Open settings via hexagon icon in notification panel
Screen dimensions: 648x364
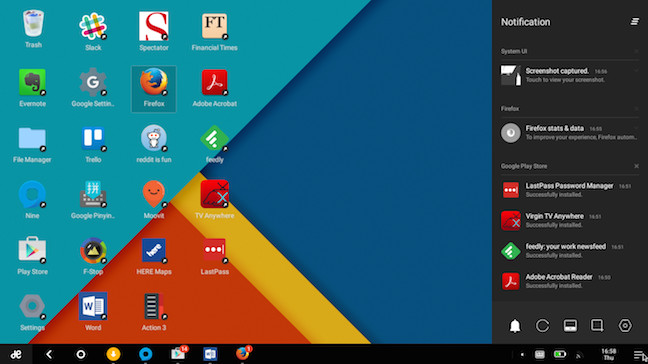(625, 326)
